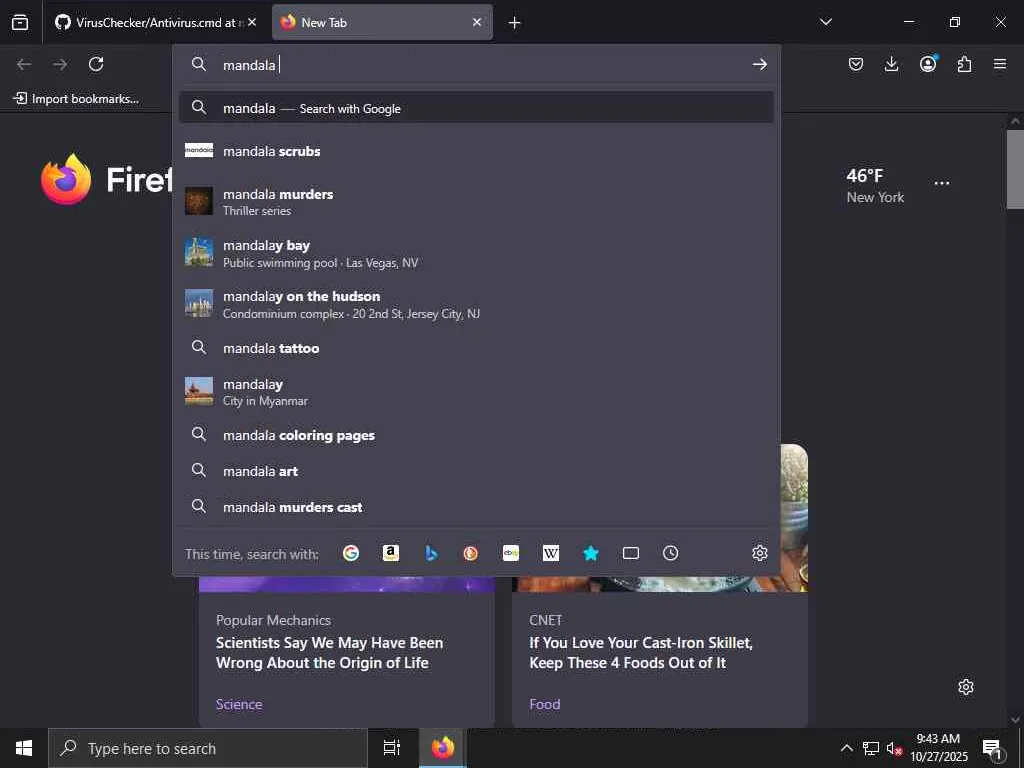Choose 'mandala coloring pages' suggestion
The image size is (1024, 768).
click(x=476, y=435)
